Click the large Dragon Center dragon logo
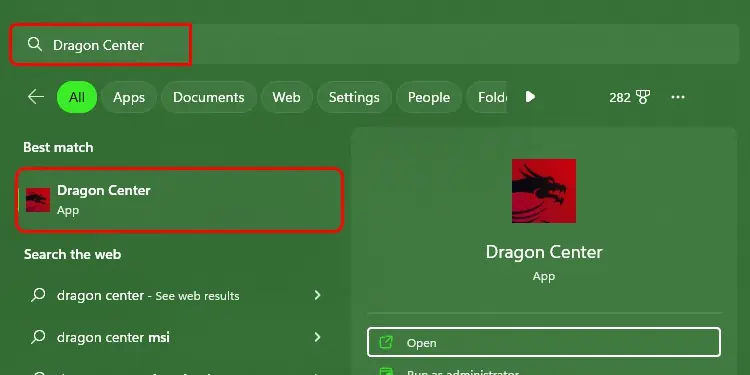Image resolution: width=750 pixels, height=375 pixels. (544, 191)
